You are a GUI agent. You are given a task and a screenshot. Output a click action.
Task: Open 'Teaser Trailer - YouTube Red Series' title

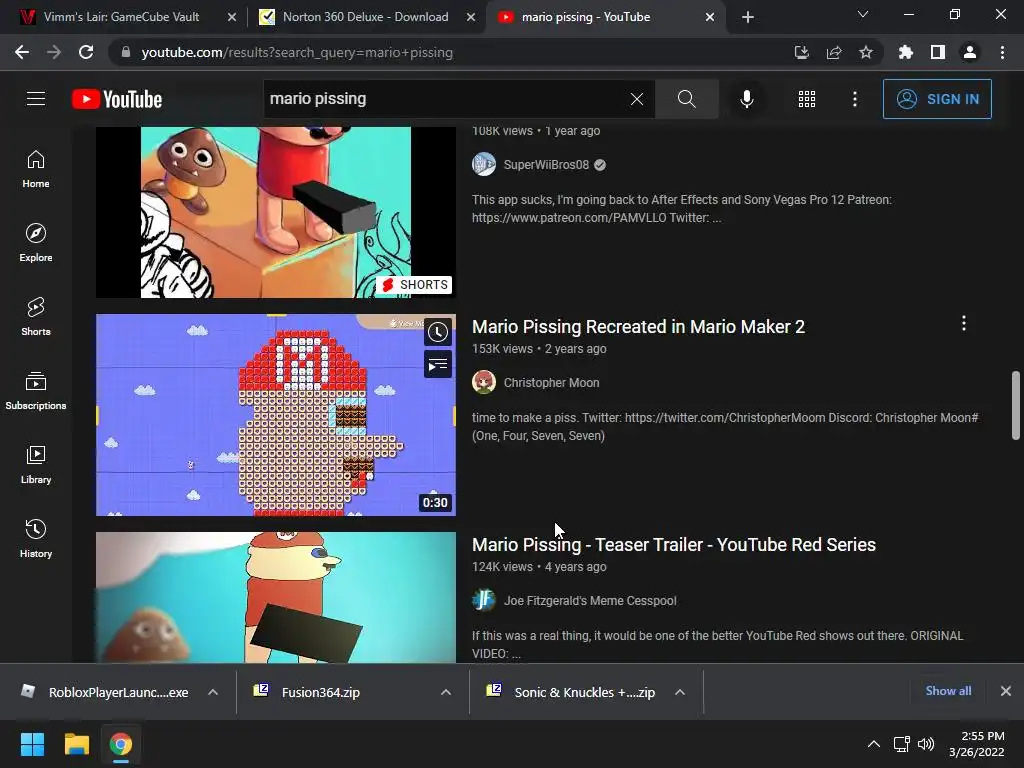point(674,545)
